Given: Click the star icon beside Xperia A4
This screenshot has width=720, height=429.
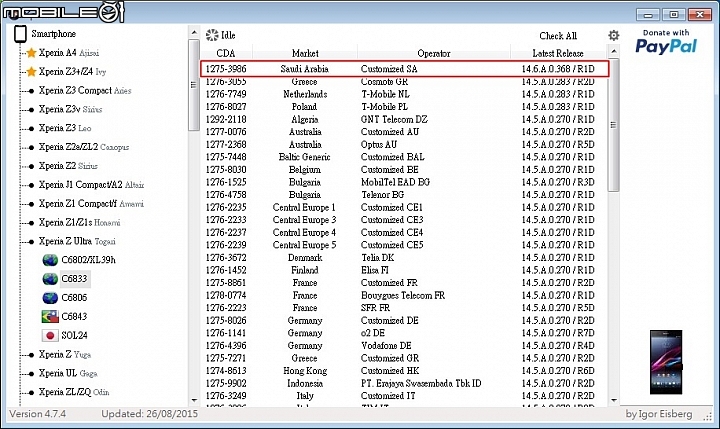Looking at the screenshot, I should point(31,53).
